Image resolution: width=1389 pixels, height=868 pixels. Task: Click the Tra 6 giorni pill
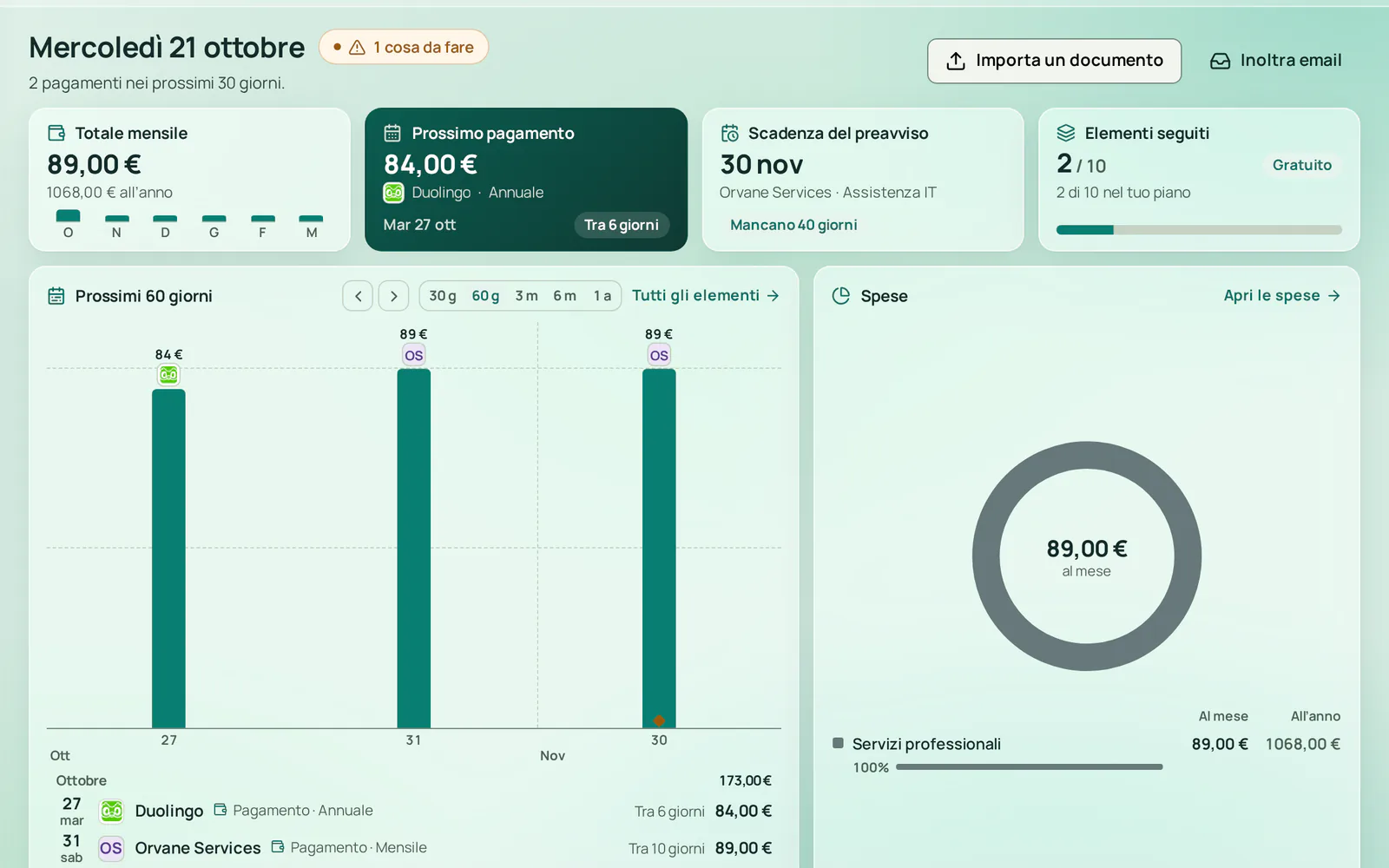click(x=622, y=225)
